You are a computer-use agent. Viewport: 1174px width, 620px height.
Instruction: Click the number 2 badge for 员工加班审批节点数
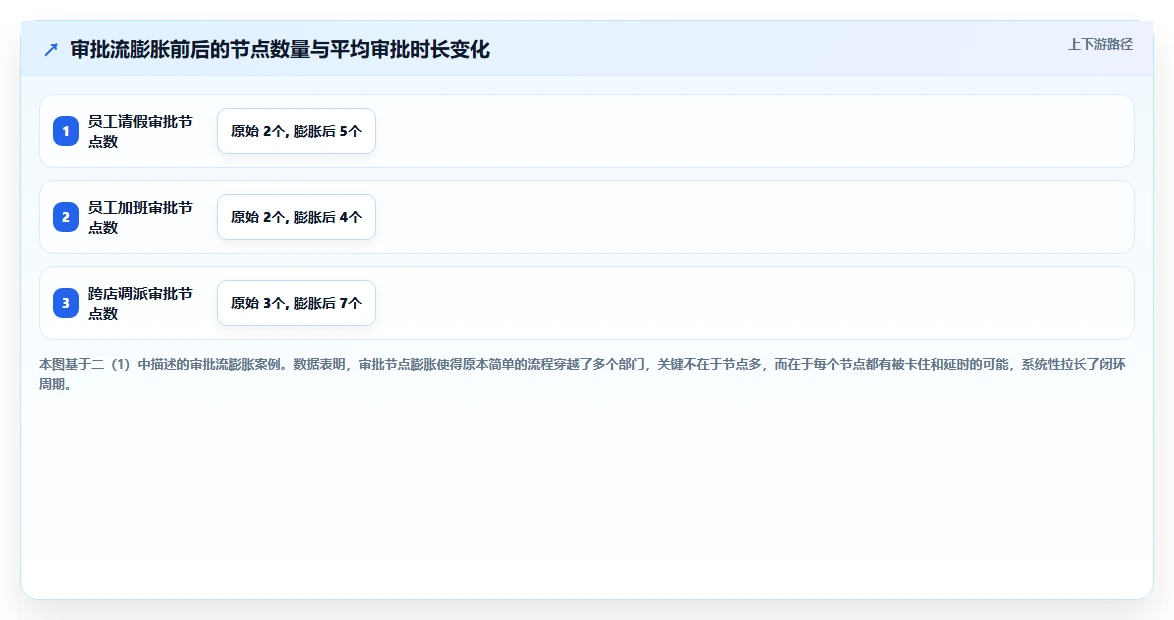66,217
